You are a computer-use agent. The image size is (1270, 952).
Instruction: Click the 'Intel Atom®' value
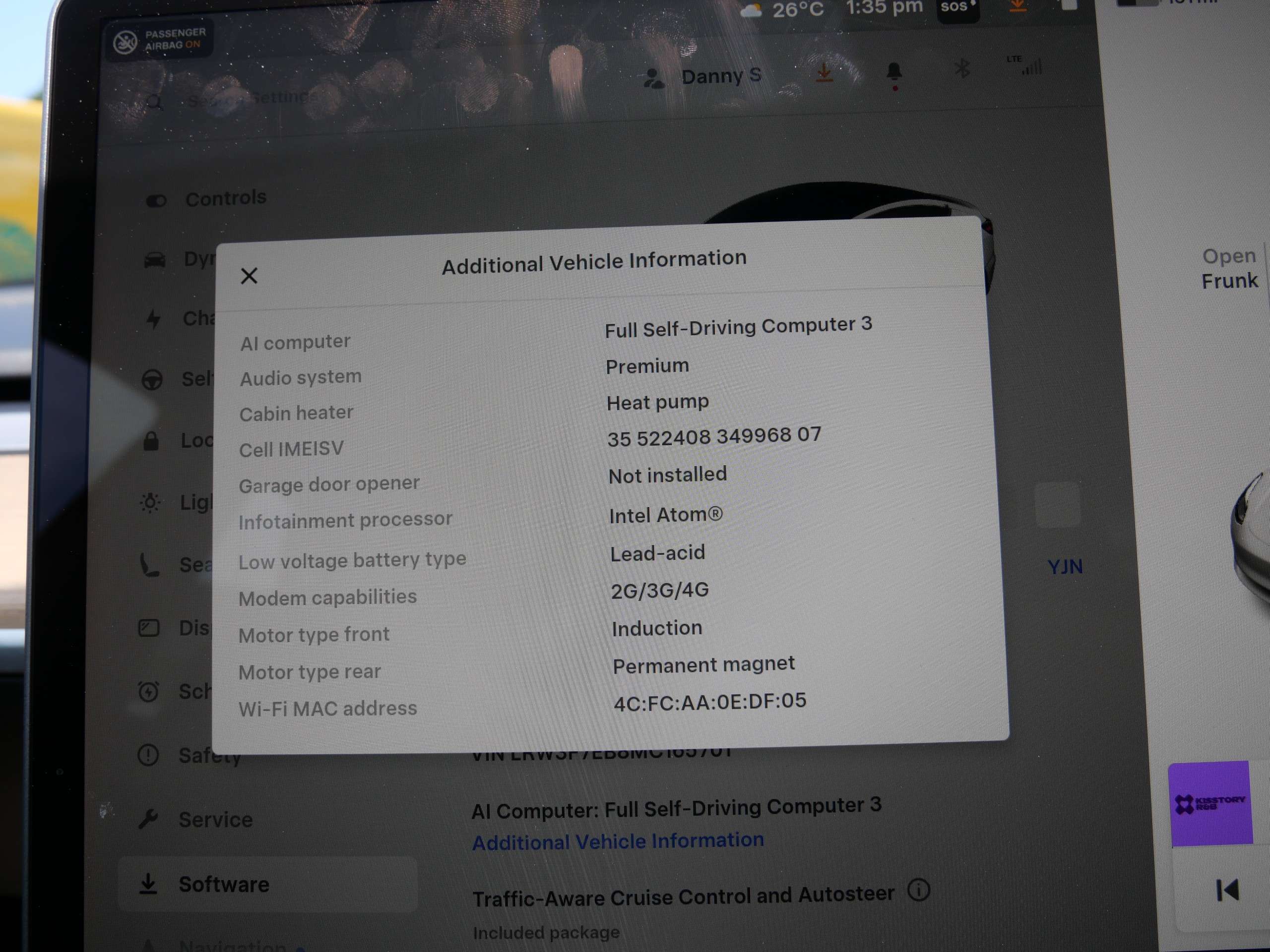pos(666,515)
